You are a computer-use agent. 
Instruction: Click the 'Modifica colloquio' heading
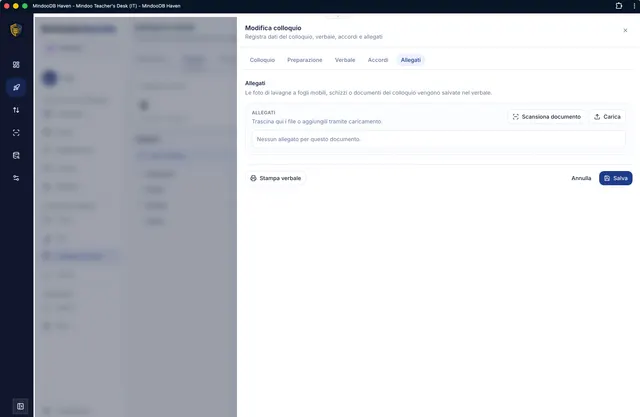click(x=273, y=28)
